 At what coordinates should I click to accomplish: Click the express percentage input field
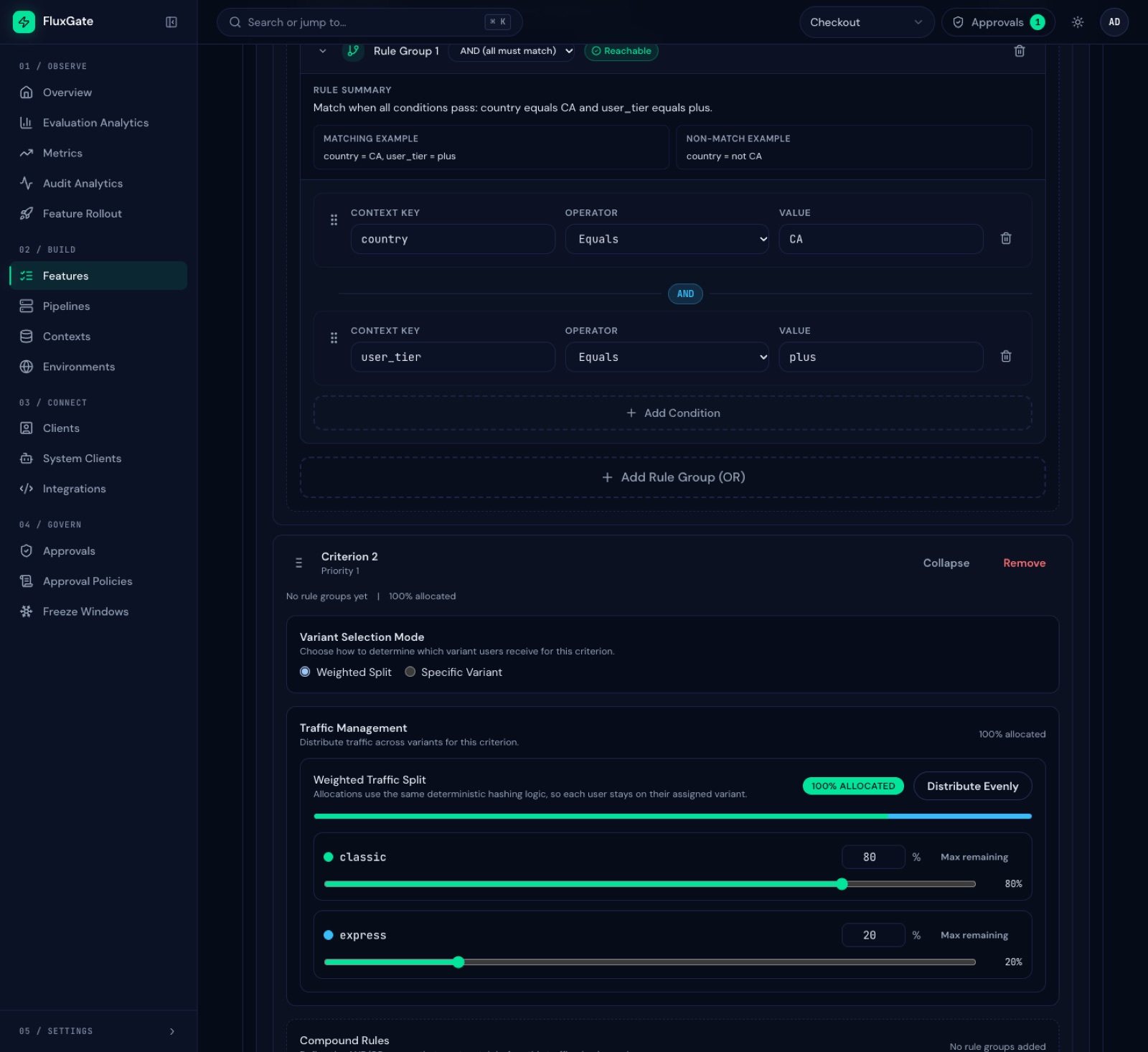873,935
